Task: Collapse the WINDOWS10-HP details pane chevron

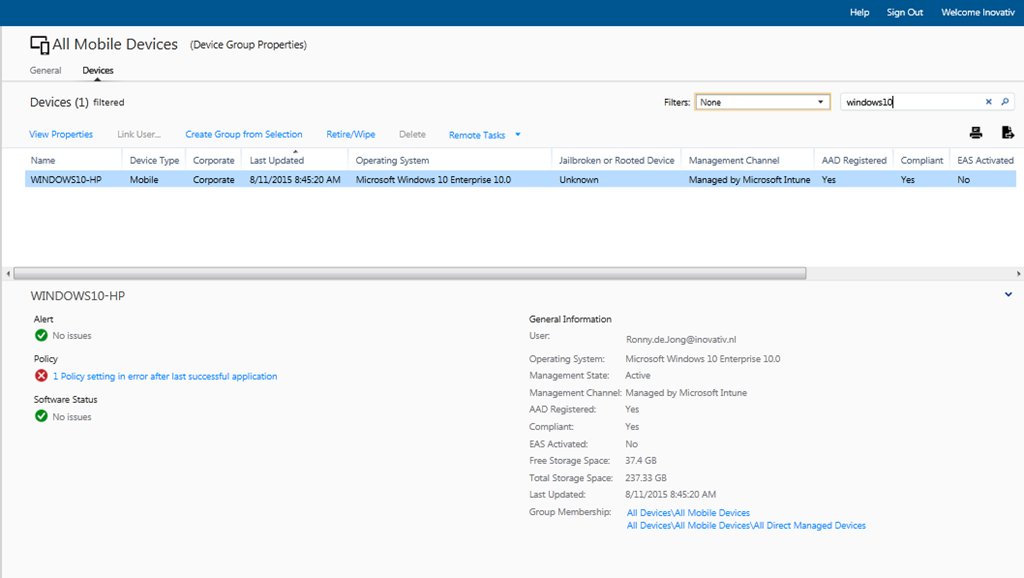Action: (x=1008, y=296)
